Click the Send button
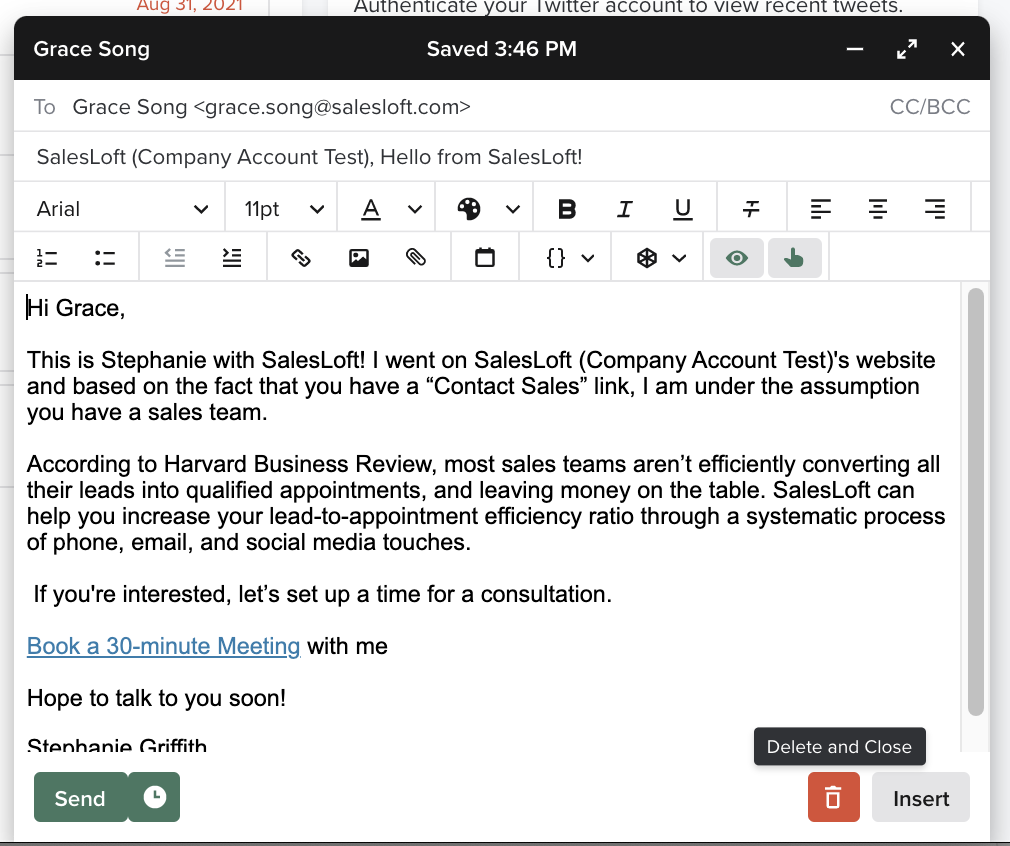The width and height of the screenshot is (1010, 846). (80, 797)
